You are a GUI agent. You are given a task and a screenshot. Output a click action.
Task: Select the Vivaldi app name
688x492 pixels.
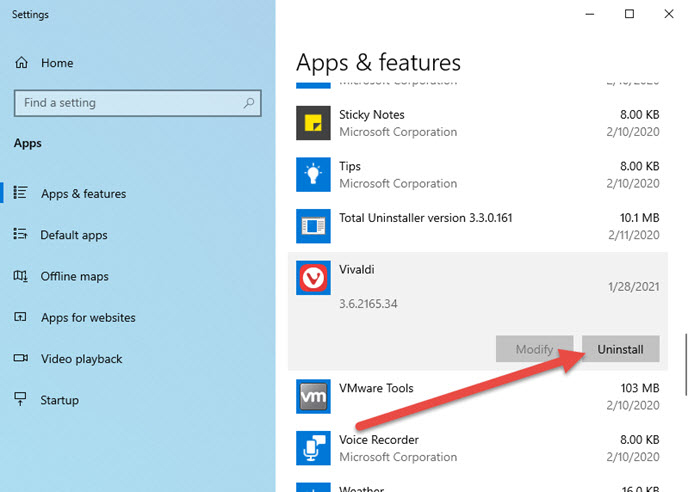coord(357,269)
